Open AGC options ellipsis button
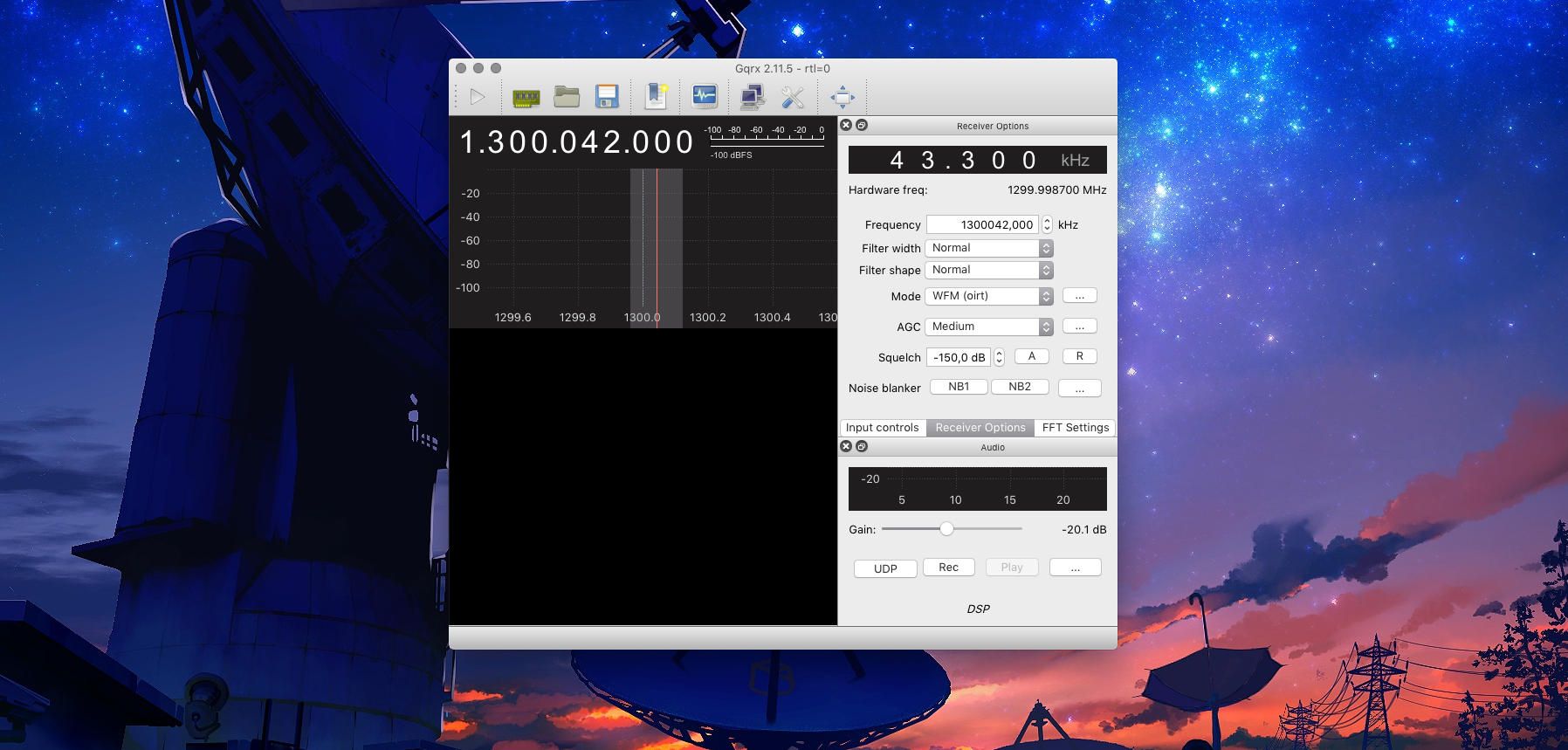1568x750 pixels. [x=1080, y=327]
